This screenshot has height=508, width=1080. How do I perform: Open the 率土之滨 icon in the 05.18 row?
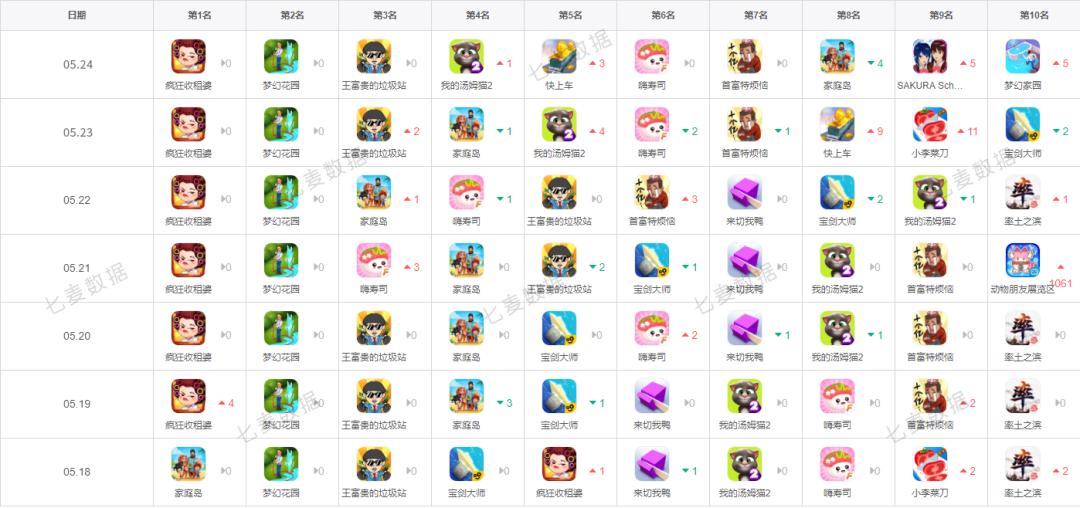(1023, 464)
